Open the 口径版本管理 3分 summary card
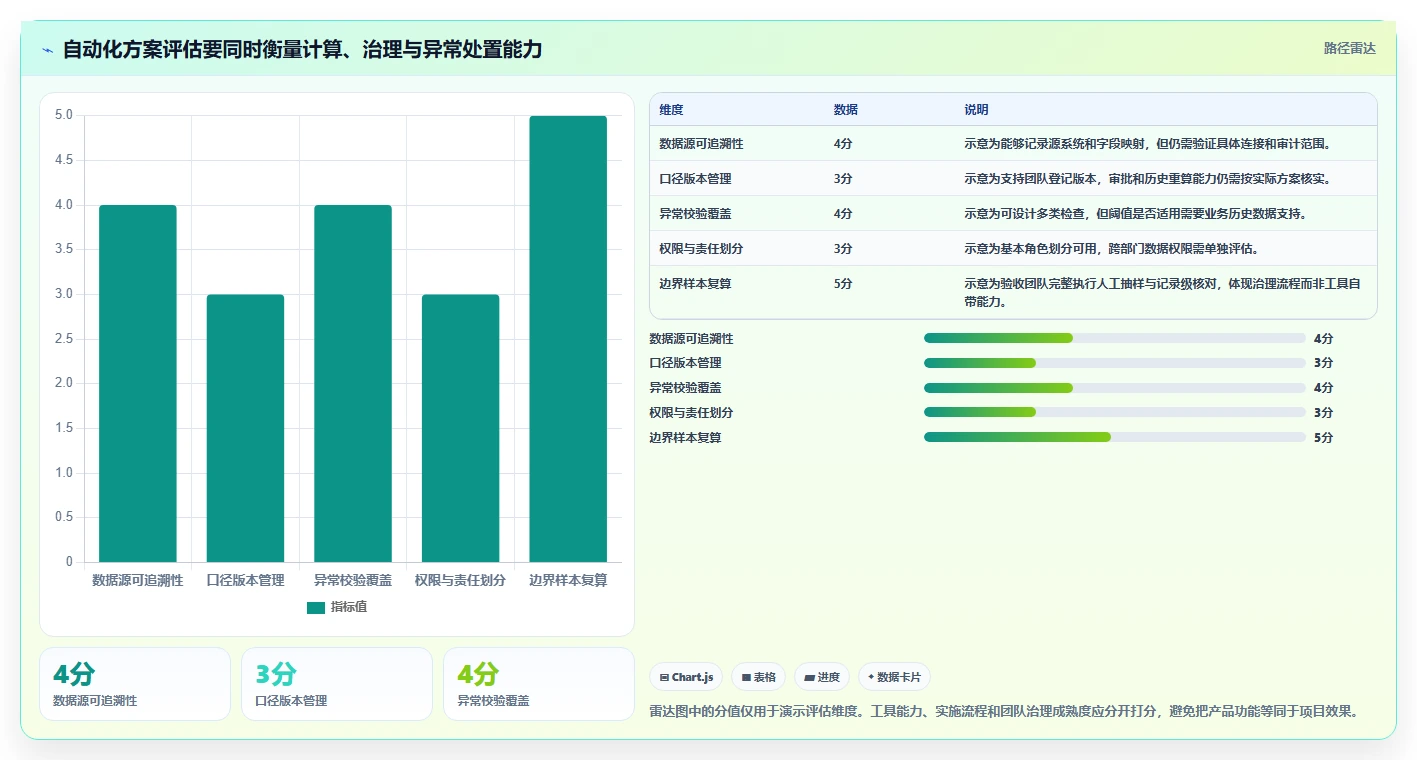The height and width of the screenshot is (760, 1417). tap(337, 684)
